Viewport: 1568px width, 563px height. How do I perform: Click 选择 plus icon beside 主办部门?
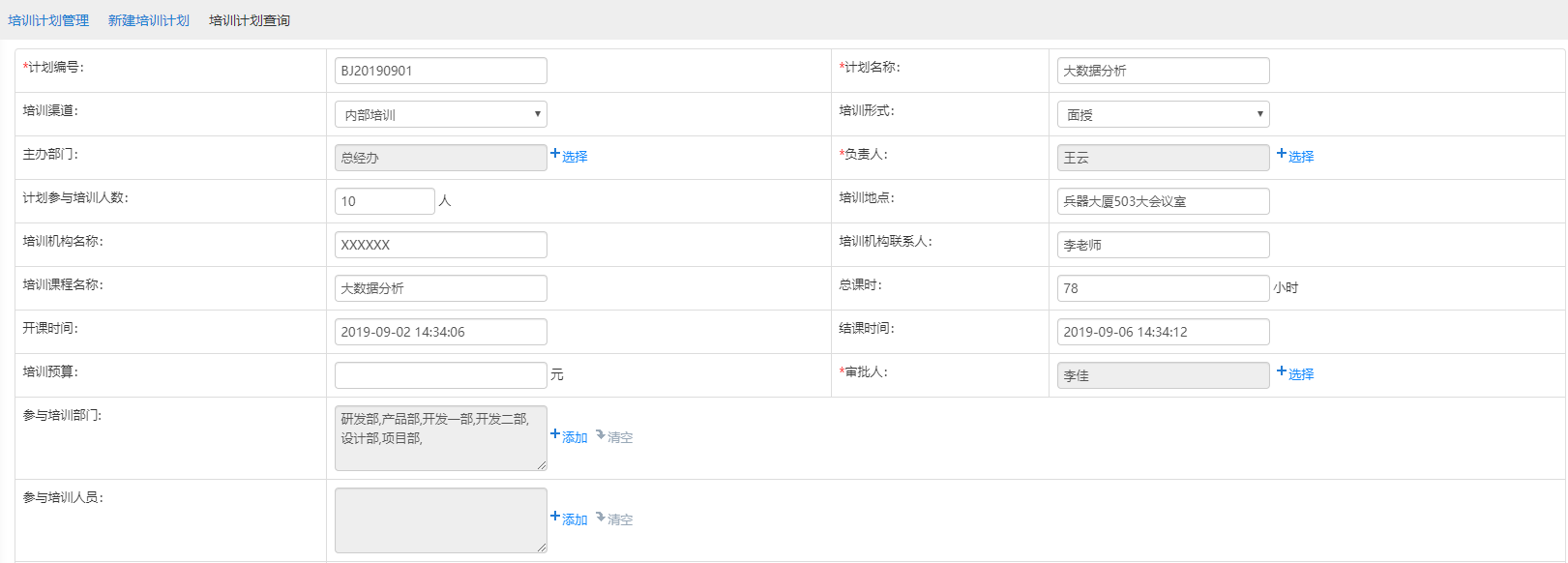pyautogui.click(x=555, y=154)
